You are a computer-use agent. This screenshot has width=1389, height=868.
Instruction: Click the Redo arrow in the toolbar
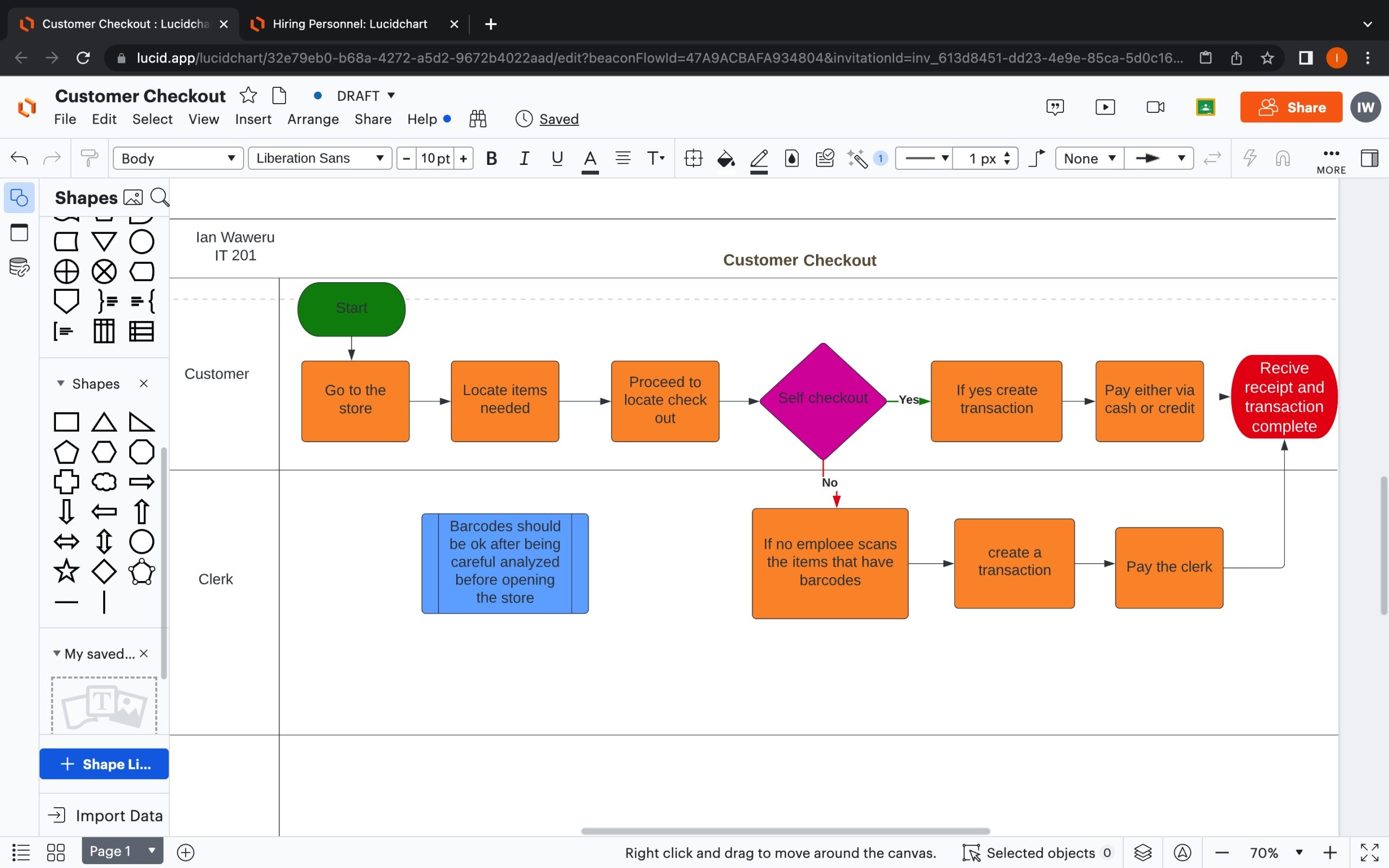point(52,158)
